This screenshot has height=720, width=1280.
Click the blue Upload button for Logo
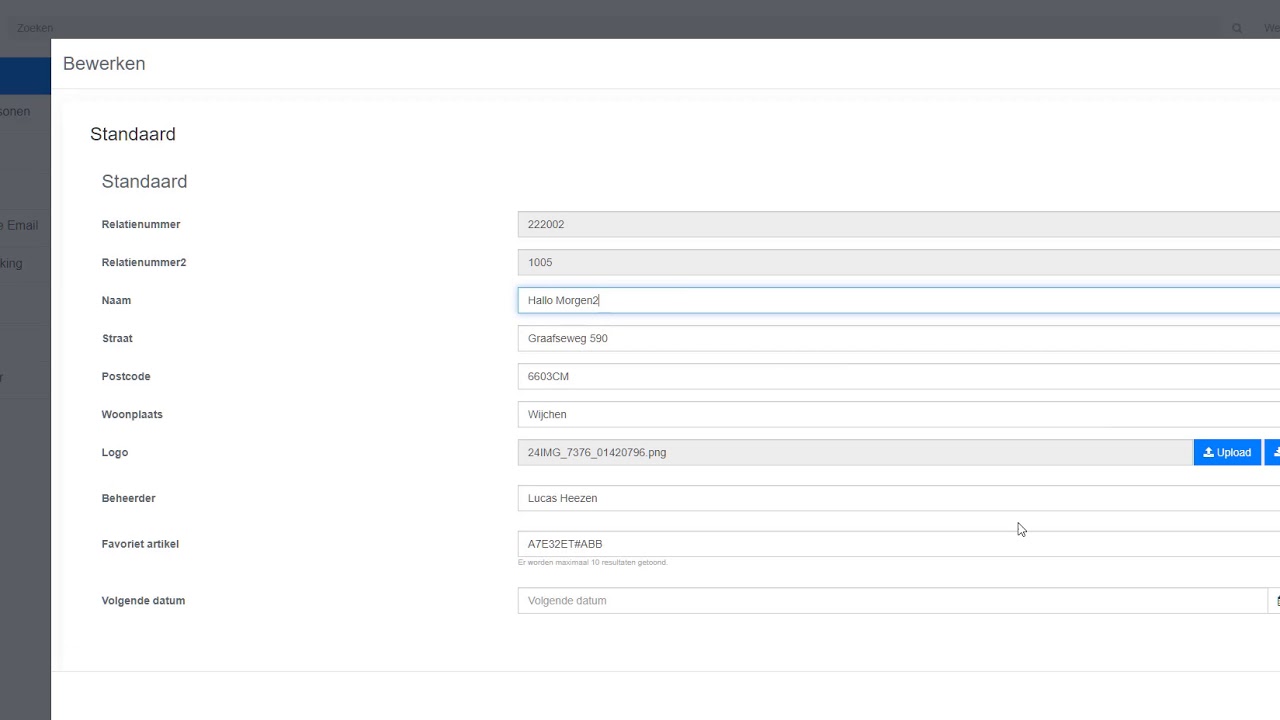(x=1227, y=452)
